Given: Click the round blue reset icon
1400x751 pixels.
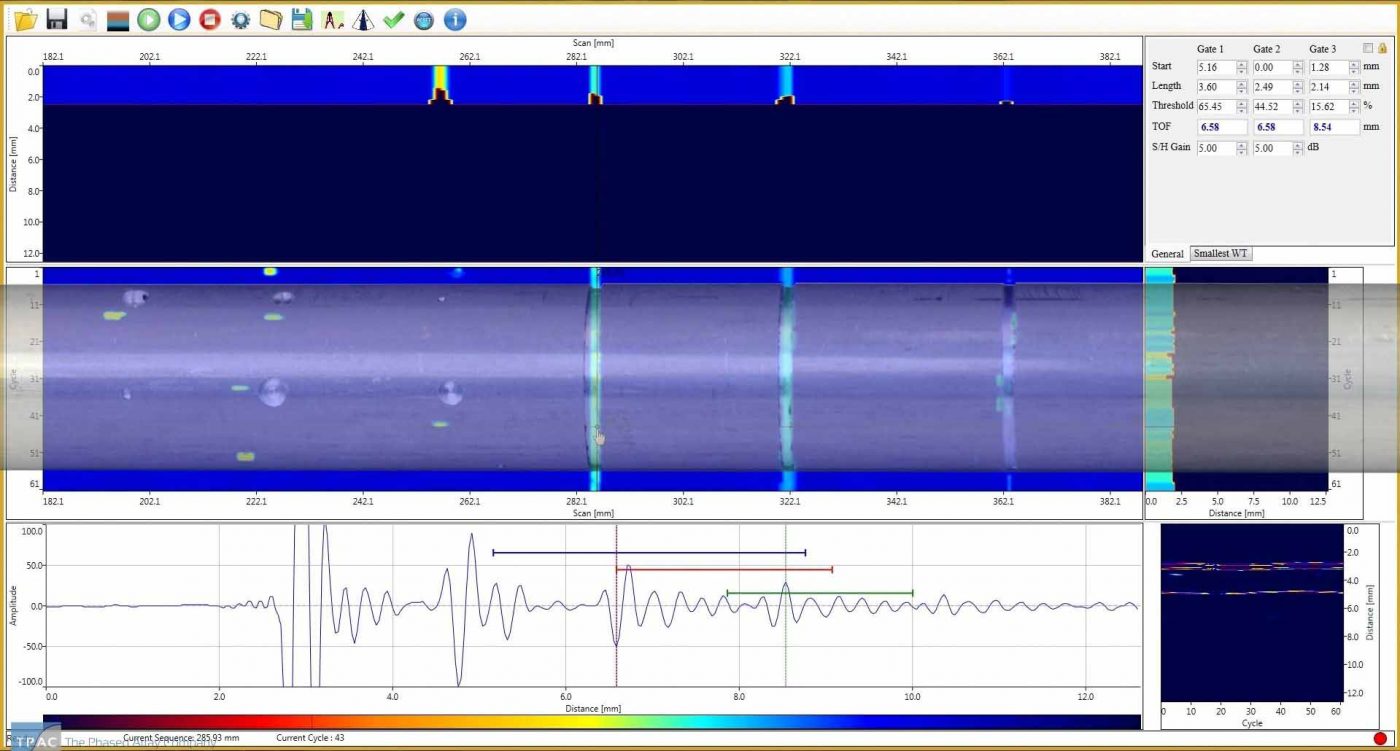Looking at the screenshot, I should pyautogui.click(x=423, y=19).
